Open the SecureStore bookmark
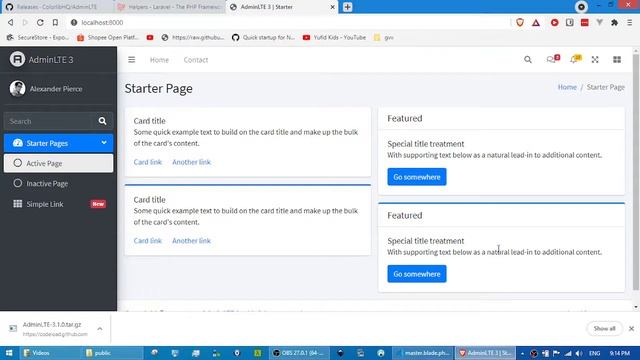 [38, 37]
